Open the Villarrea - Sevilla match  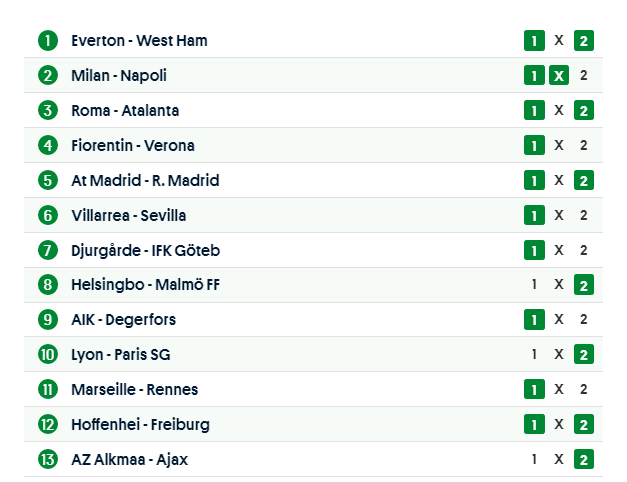click(129, 216)
